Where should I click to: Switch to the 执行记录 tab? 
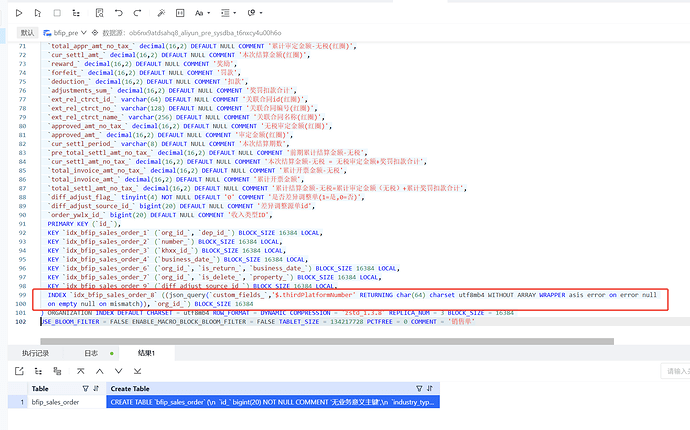[x=36, y=353]
